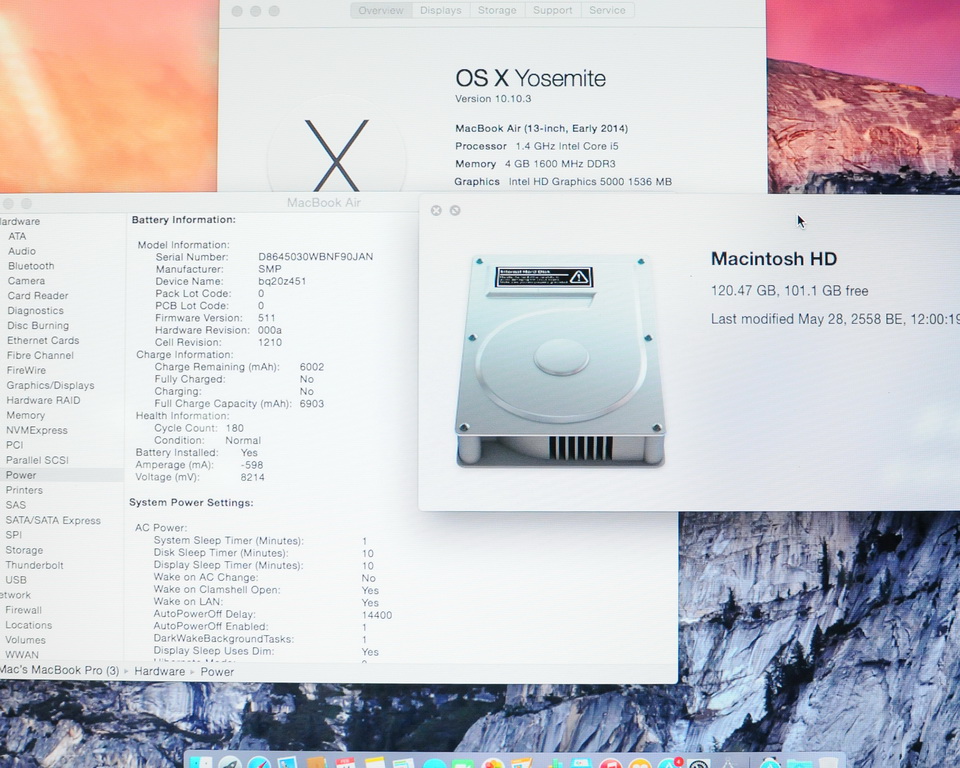960x768 pixels.
Task: Select Disc Burning in the sidebar
Action: pos(38,326)
